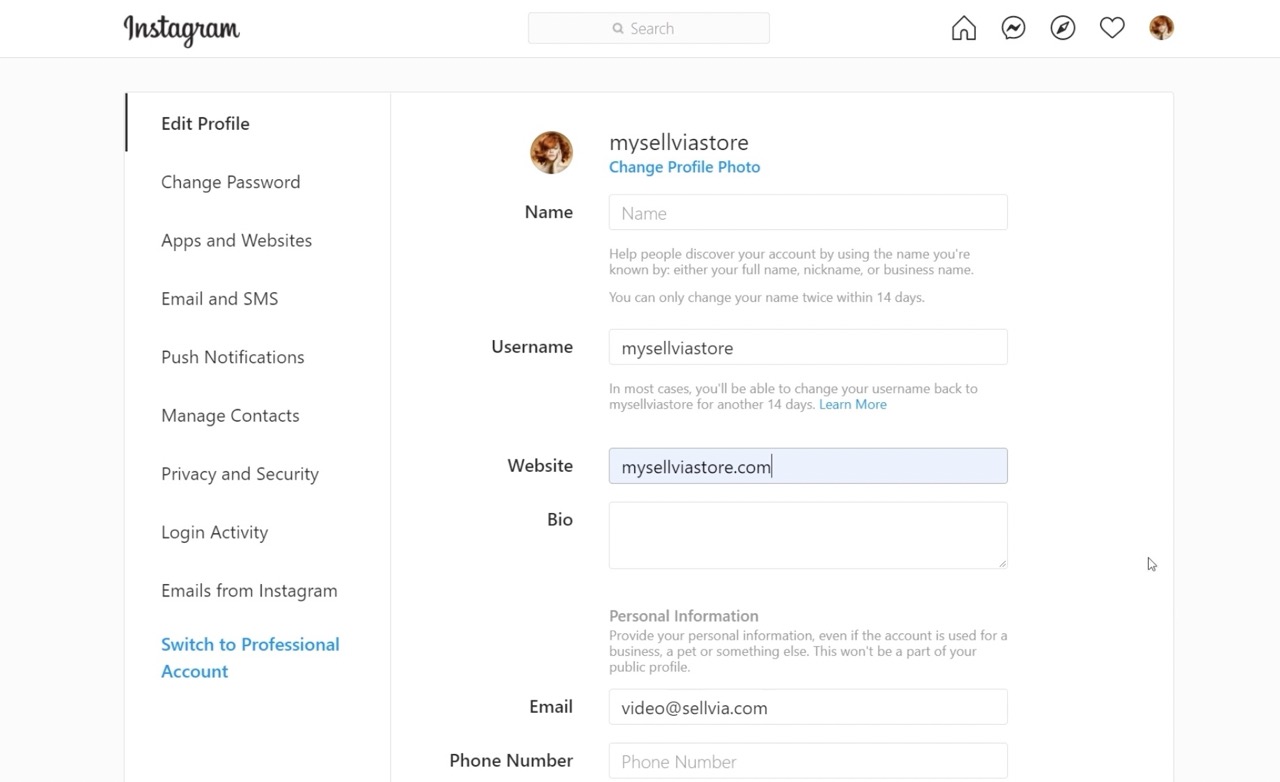Image resolution: width=1280 pixels, height=782 pixels.
Task: Open profile avatar menu in top bar
Action: [x=1161, y=28]
